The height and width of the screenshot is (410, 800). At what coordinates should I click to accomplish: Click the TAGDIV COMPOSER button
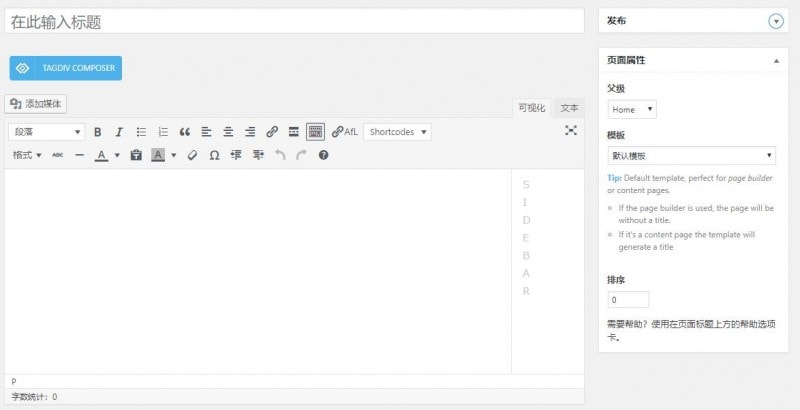point(66,68)
